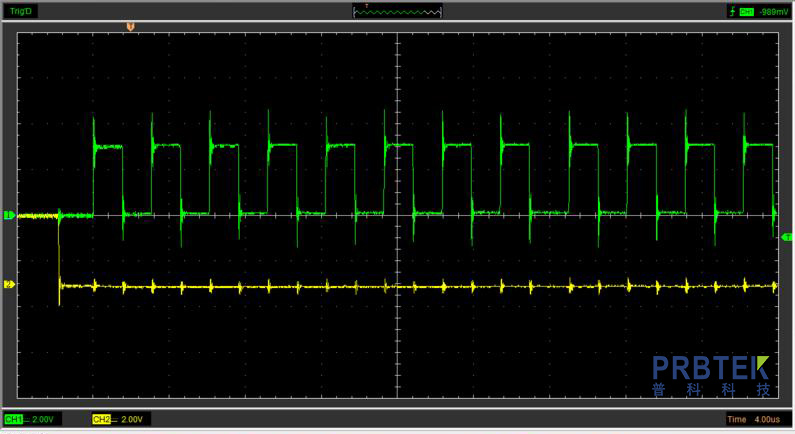This screenshot has height=434, width=795.
Task: Click the center of the graticule crosshair
Action: [398, 215]
